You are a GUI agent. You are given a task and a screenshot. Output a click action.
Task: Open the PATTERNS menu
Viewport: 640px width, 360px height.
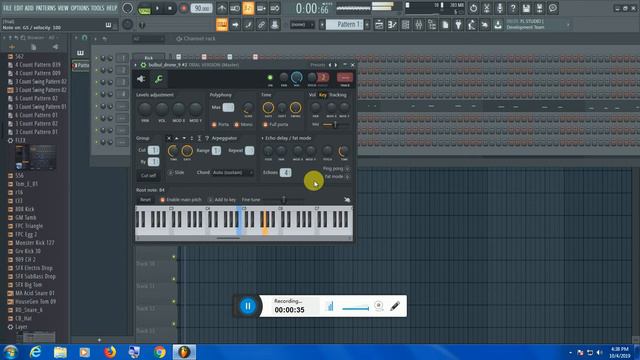[45, 8]
